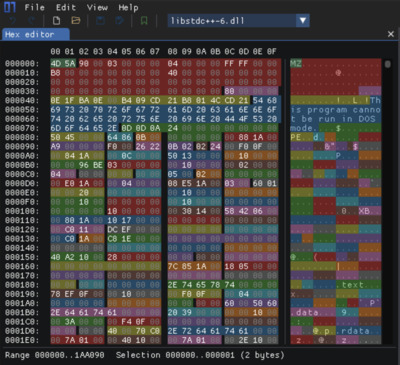Click 'be run in DOS' ASCII text

(337, 119)
